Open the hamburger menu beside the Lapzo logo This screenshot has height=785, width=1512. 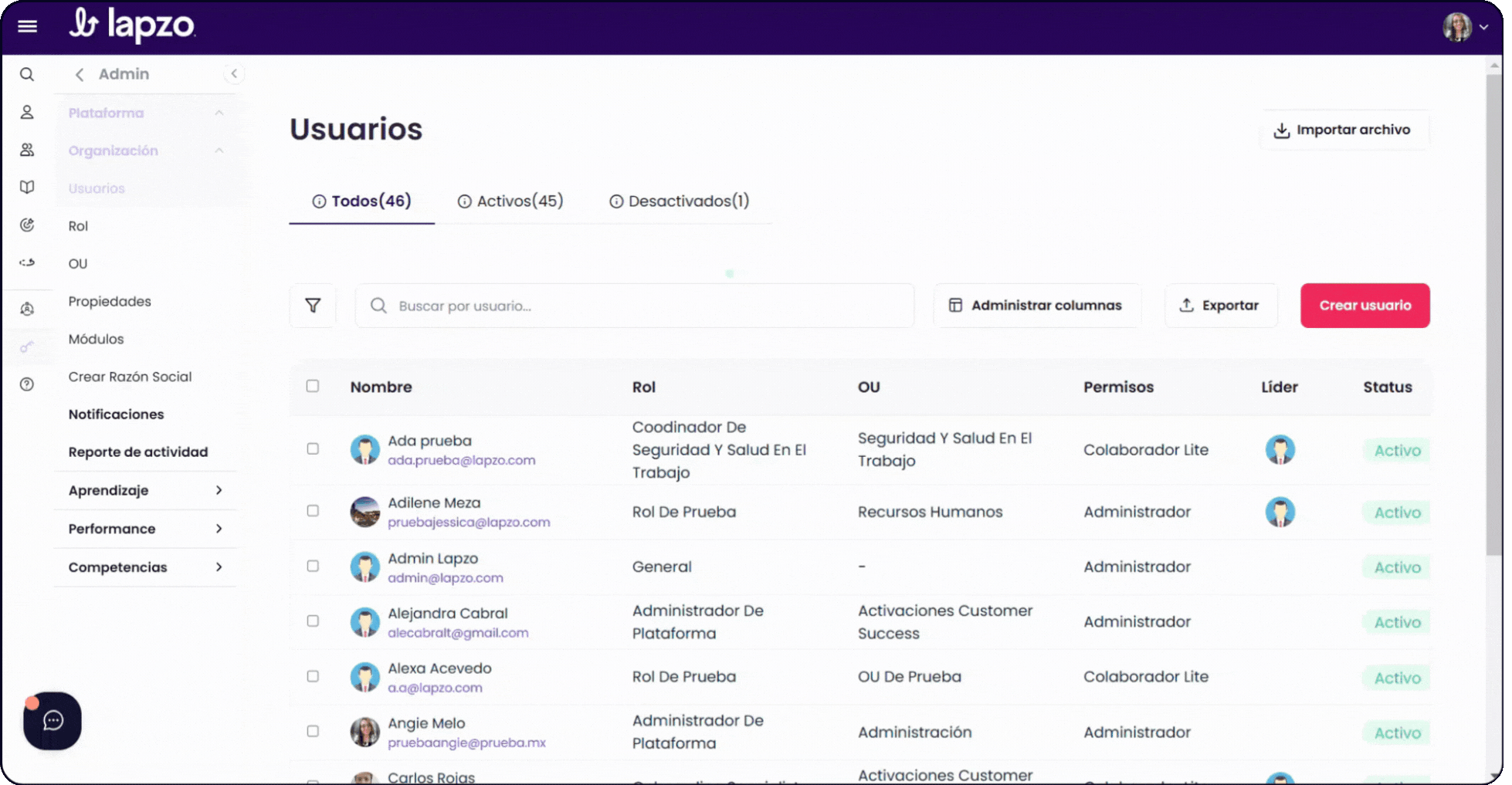point(27,25)
